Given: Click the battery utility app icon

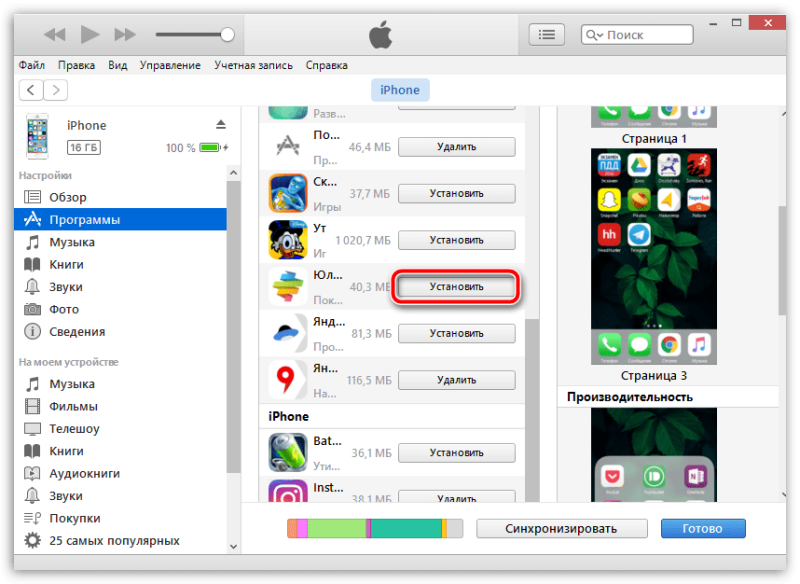Looking at the screenshot, I should pos(288,453).
